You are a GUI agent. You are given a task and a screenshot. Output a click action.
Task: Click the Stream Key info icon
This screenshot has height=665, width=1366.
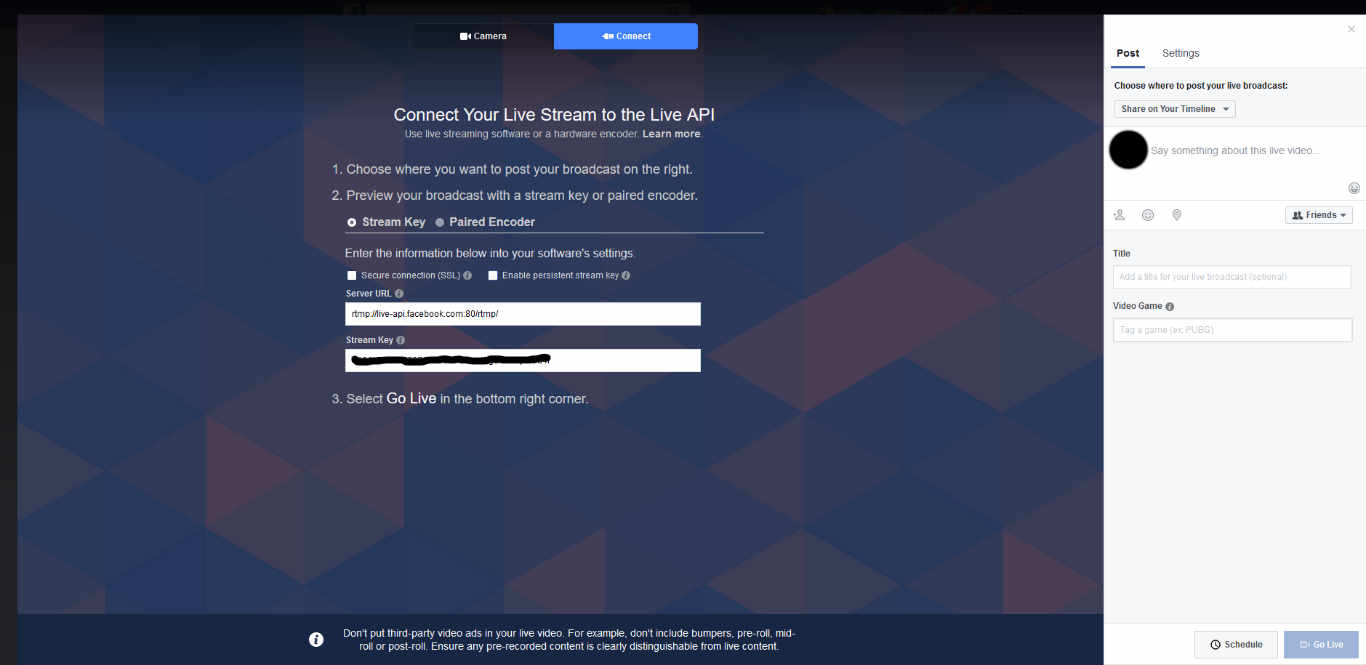[x=400, y=339]
